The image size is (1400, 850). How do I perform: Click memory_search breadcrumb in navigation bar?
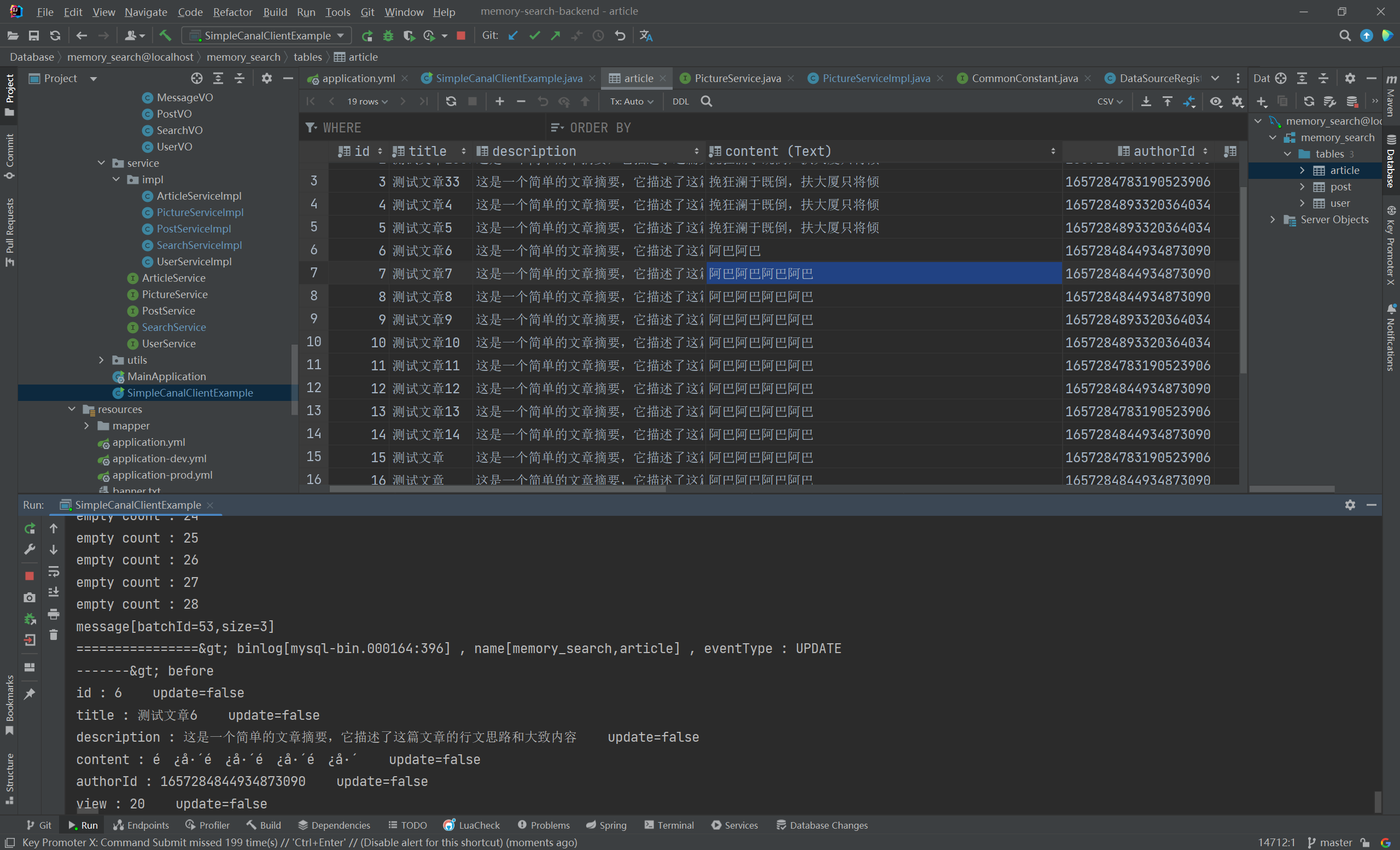pos(243,57)
